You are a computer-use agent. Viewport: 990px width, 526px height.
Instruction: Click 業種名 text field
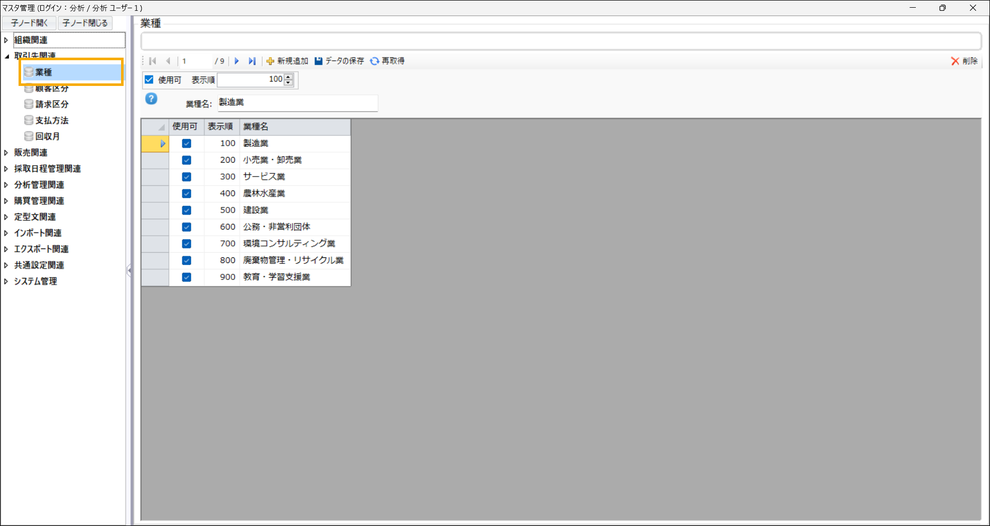pyautogui.click(x=297, y=103)
